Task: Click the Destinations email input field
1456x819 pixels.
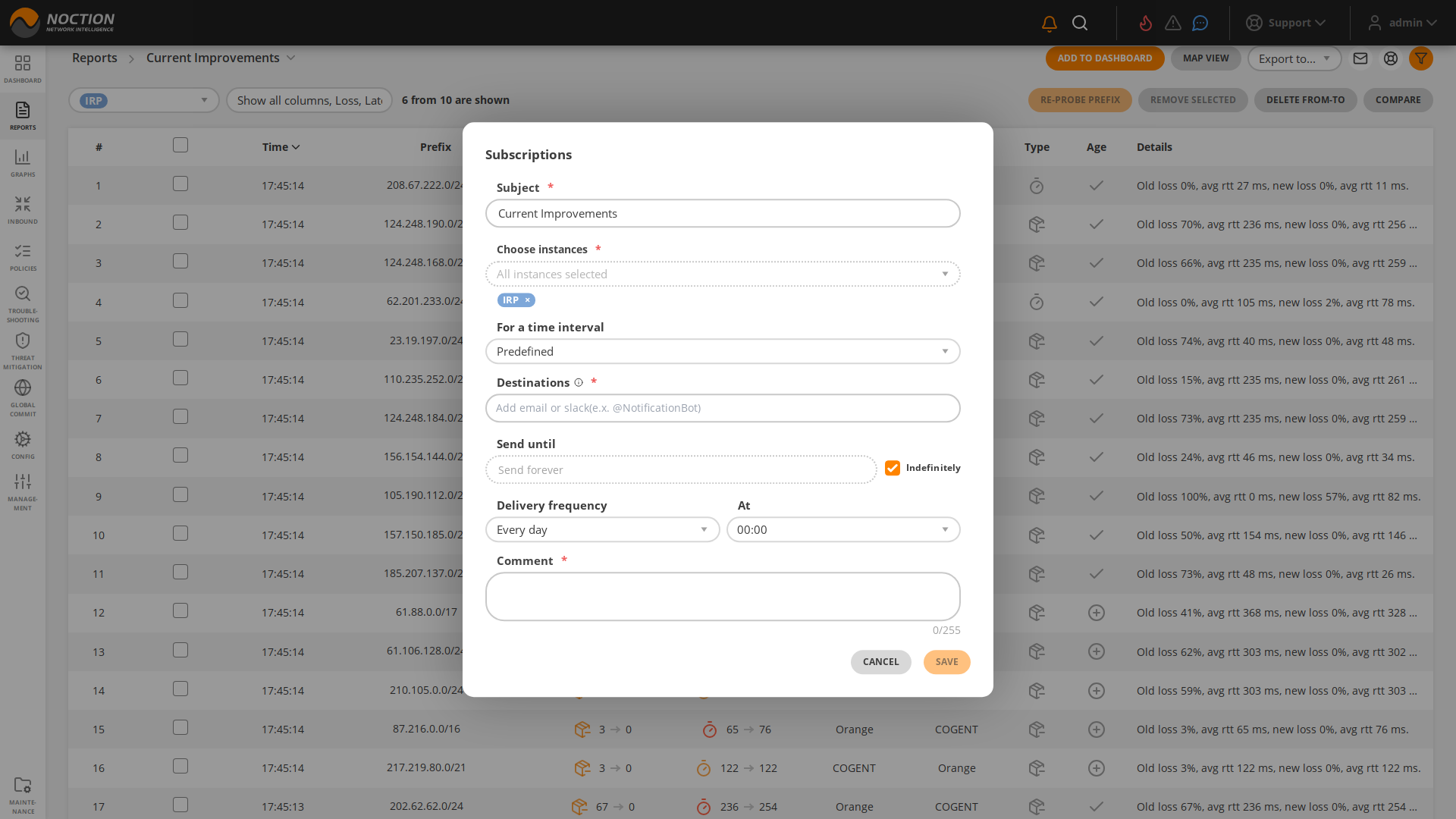Action: (722, 408)
